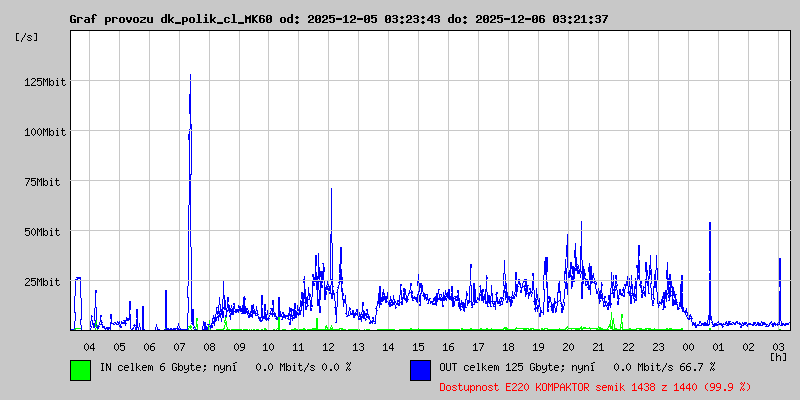The image size is (800, 400).
Task: Select hour 00 on the time axis
Action: pyautogui.click(x=688, y=346)
